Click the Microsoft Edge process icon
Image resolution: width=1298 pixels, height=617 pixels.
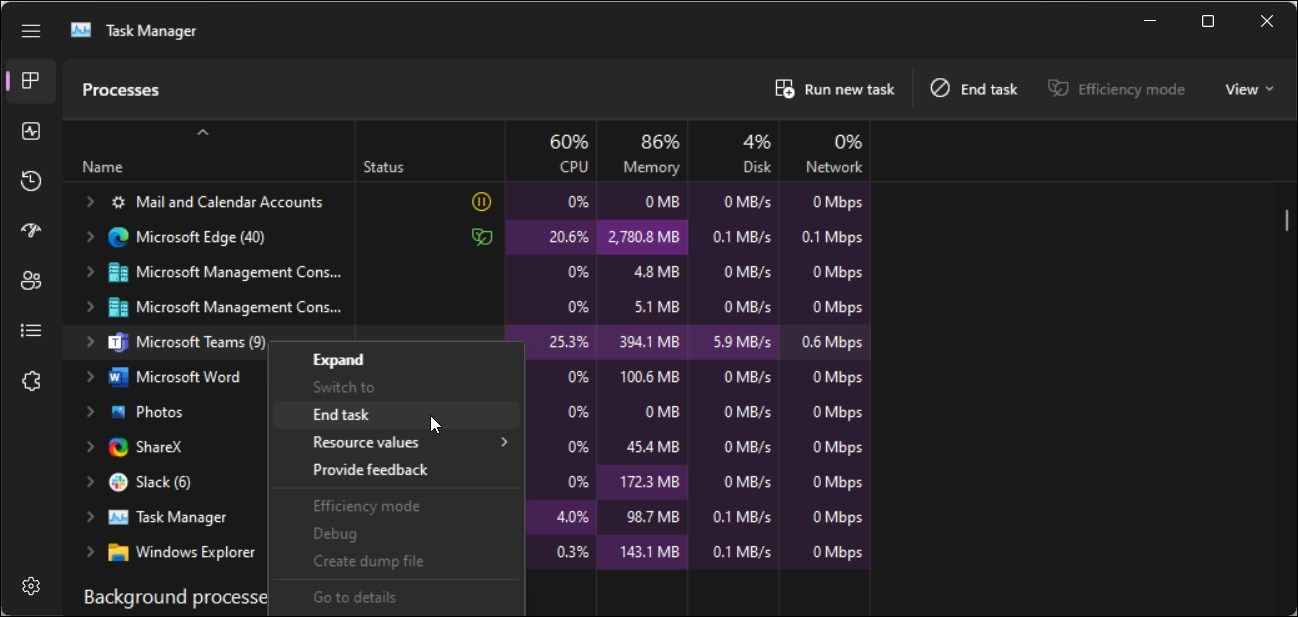point(119,237)
